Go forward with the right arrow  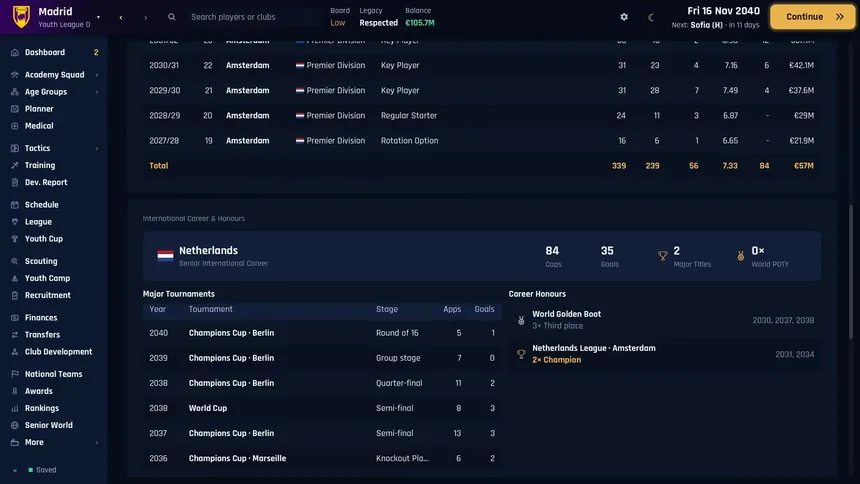[x=145, y=18]
